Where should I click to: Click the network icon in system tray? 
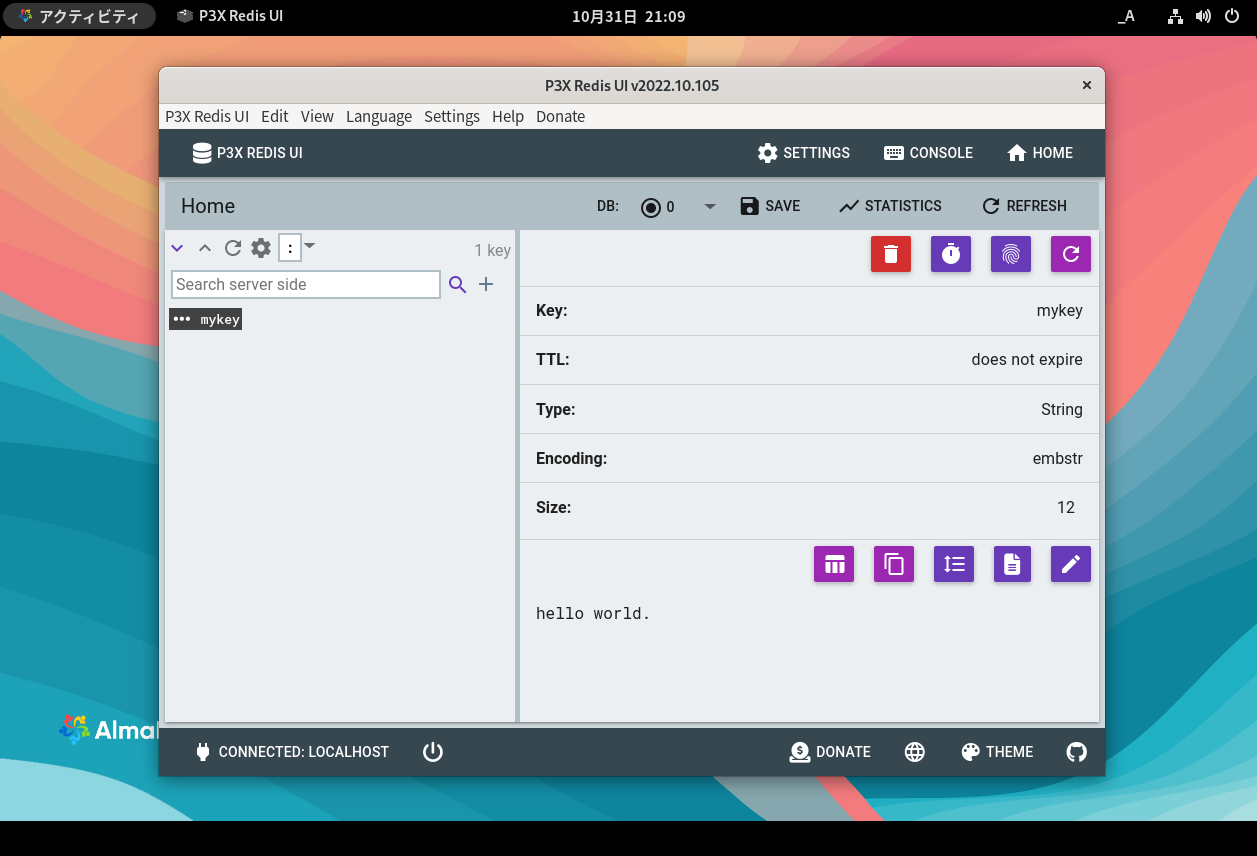pos(1176,16)
